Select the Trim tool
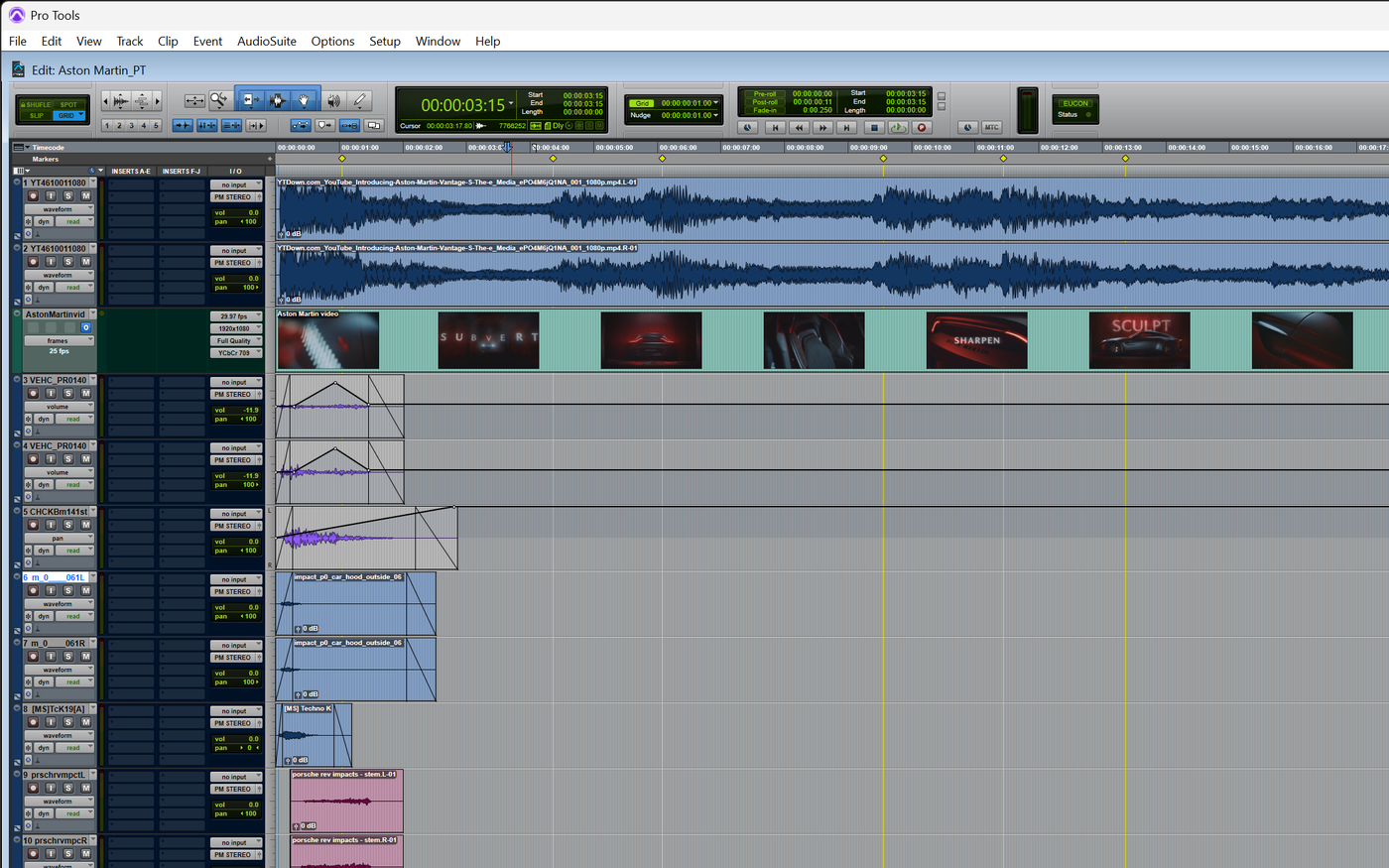1389x868 pixels. coord(250,100)
